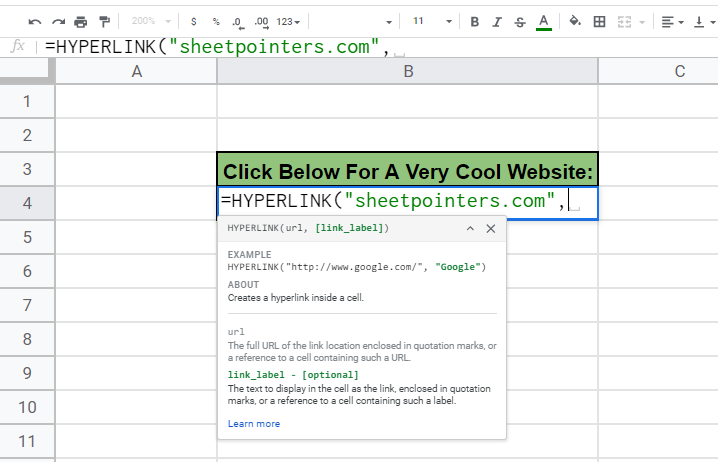Open the 123 more formats dropdown

pos(288,22)
